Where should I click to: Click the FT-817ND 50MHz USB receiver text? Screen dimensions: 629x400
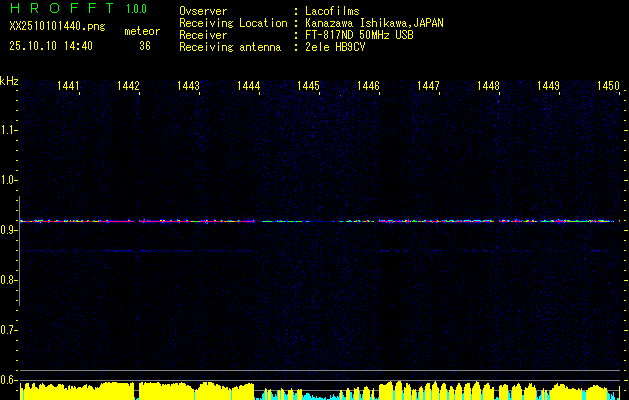tap(359, 35)
